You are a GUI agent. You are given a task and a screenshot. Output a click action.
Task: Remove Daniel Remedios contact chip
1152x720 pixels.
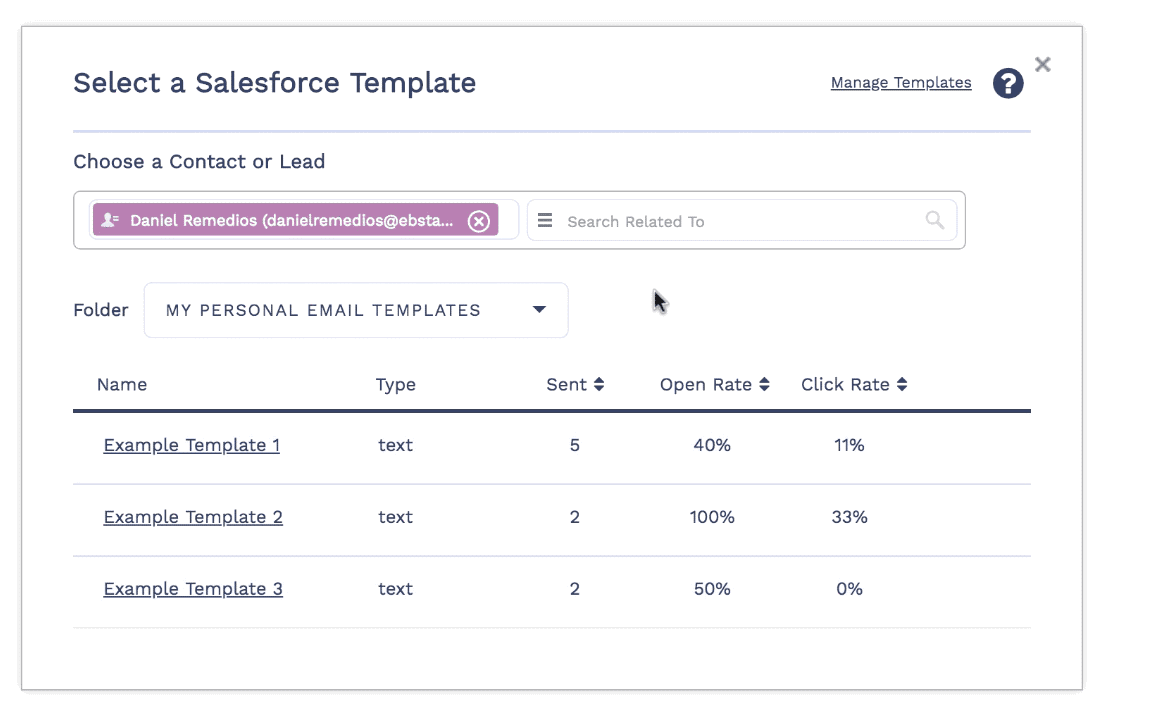(x=479, y=221)
